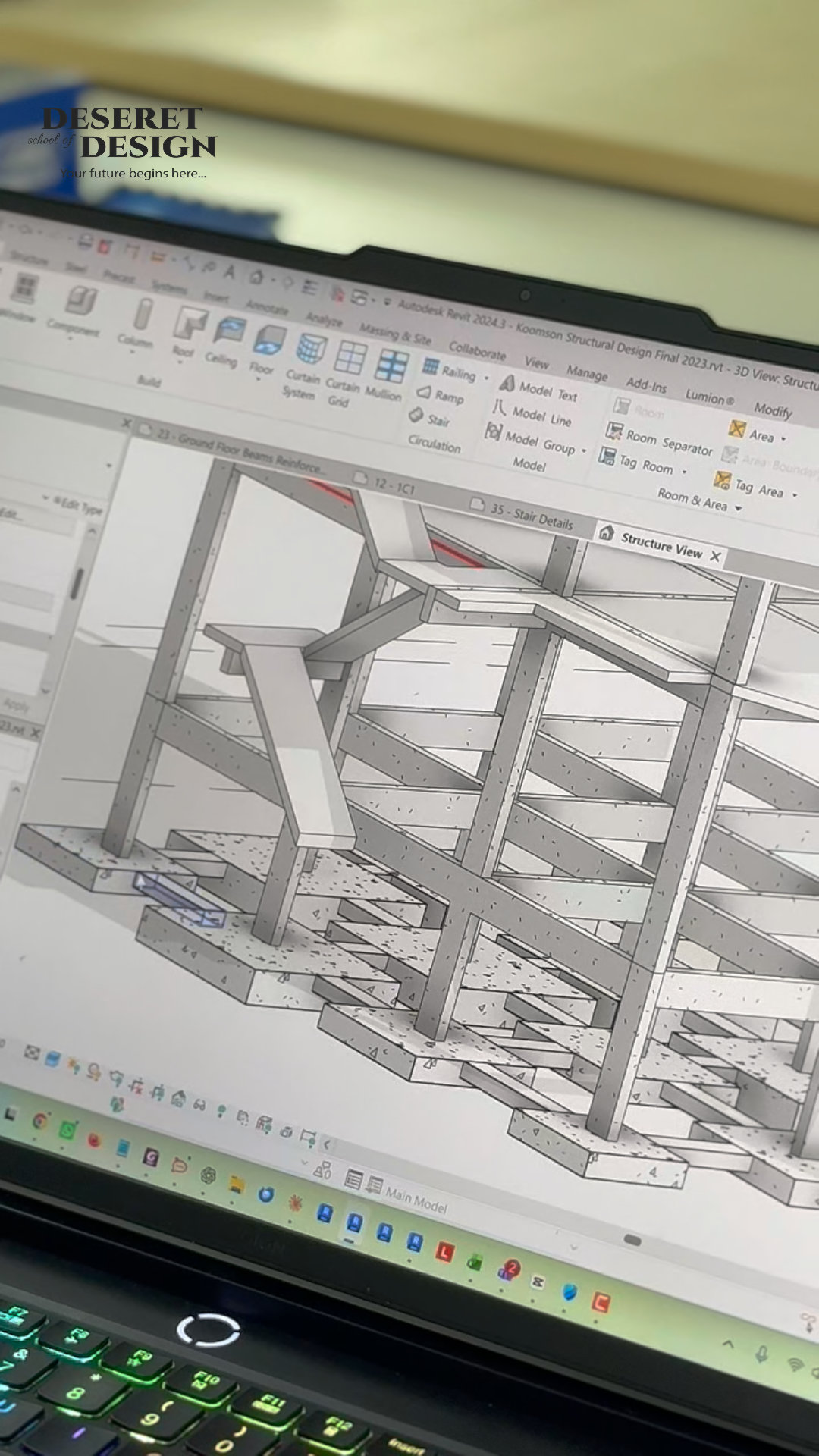The width and height of the screenshot is (819, 1456).
Task: Select the Mullion tool
Action: click(387, 375)
